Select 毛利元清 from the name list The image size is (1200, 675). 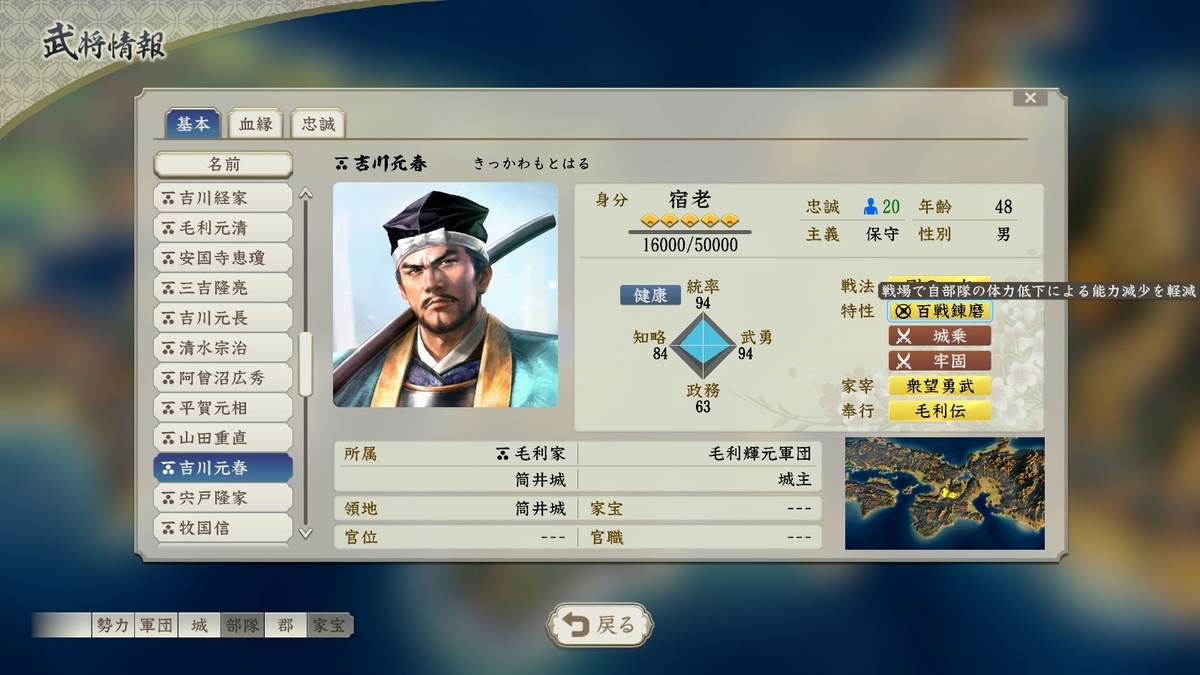(223, 228)
